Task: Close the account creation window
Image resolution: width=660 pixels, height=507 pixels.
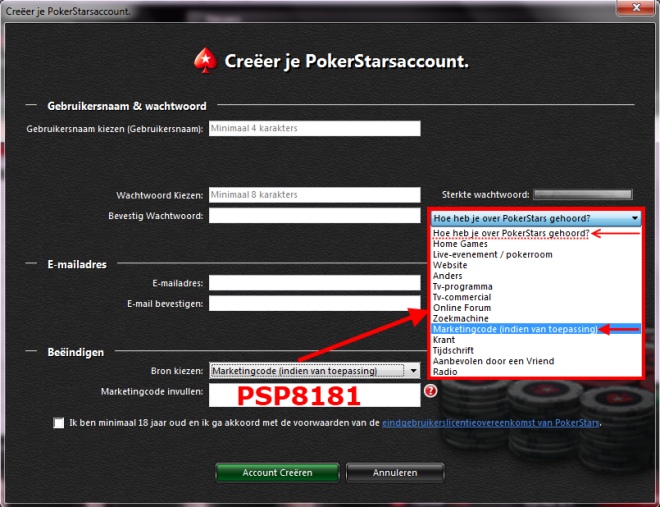Action: tap(636, 8)
